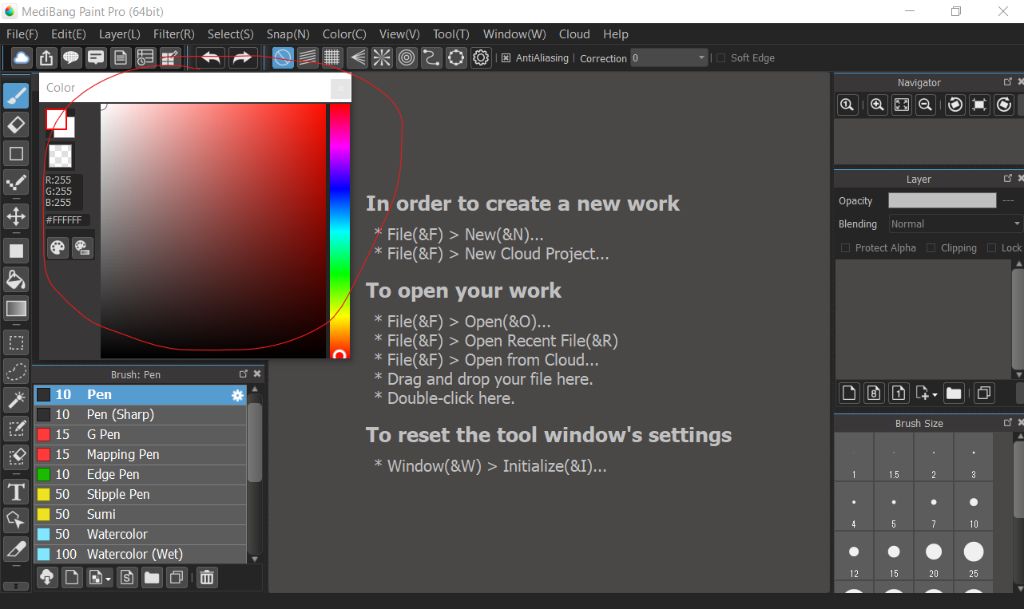Click the foreground color swatch
Image resolution: width=1024 pixels, height=609 pixels.
(56, 119)
